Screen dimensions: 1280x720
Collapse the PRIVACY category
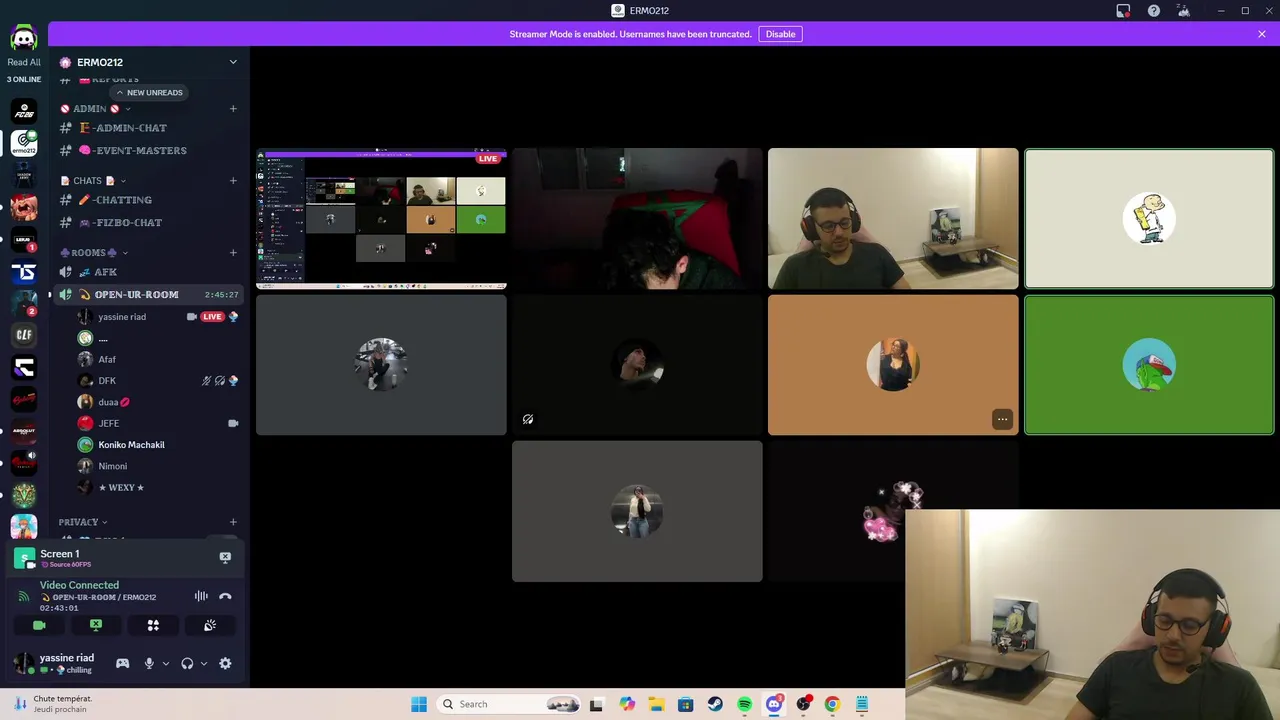83,522
